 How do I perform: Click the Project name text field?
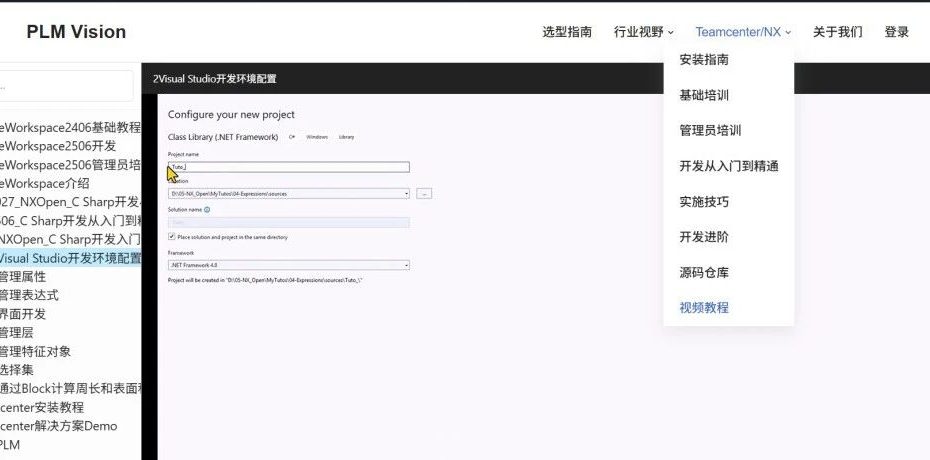point(288,167)
